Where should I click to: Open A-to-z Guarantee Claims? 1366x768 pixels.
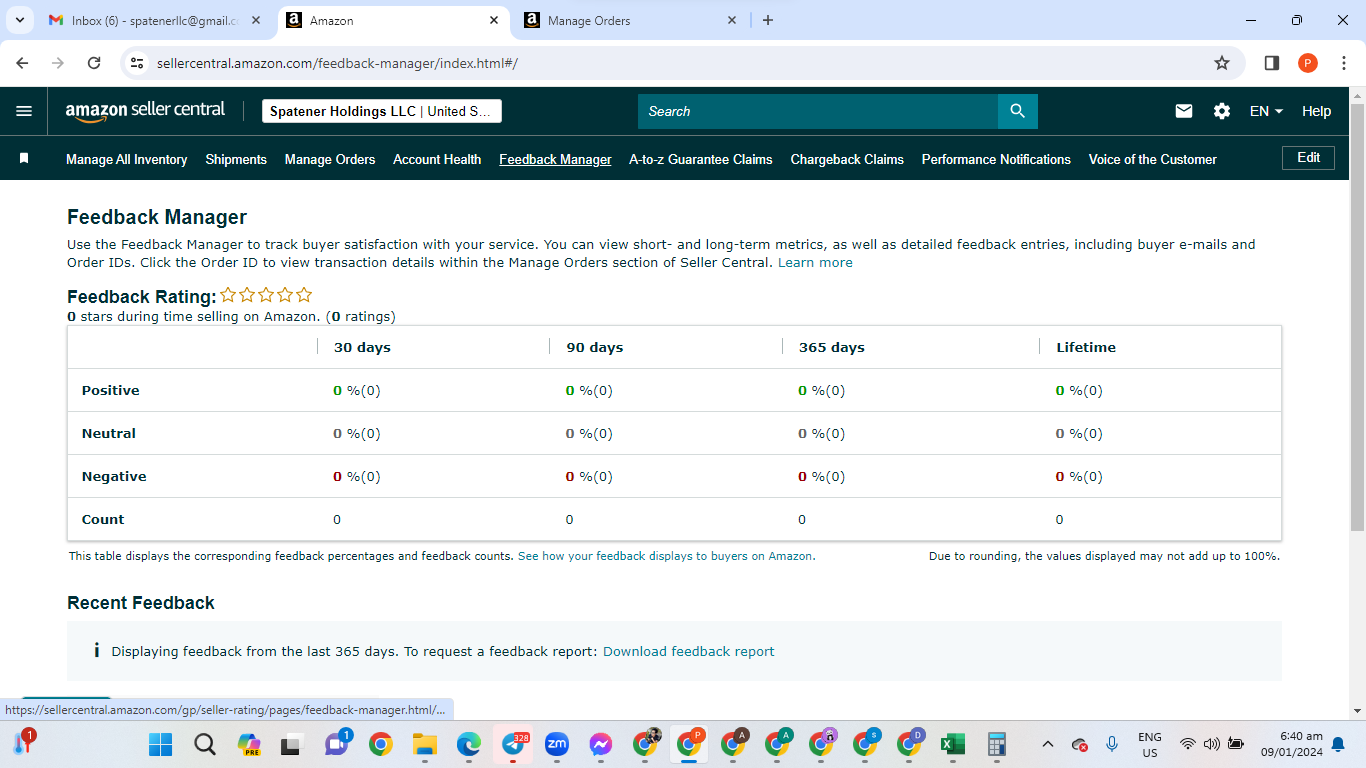(x=701, y=159)
